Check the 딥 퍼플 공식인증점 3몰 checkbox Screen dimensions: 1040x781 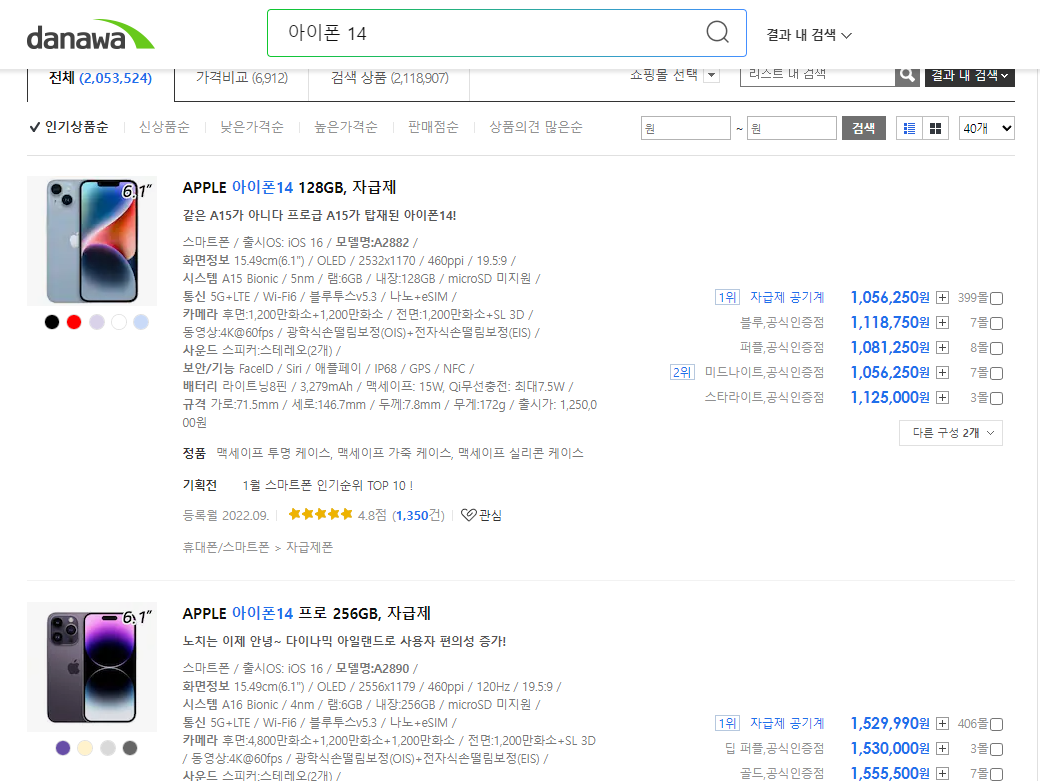coord(996,749)
